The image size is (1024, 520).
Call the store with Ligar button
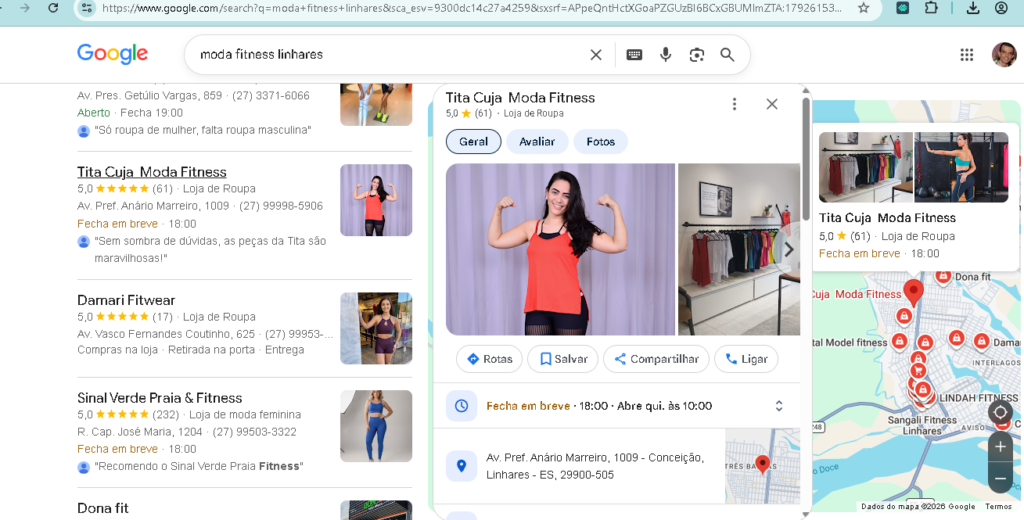(746, 359)
